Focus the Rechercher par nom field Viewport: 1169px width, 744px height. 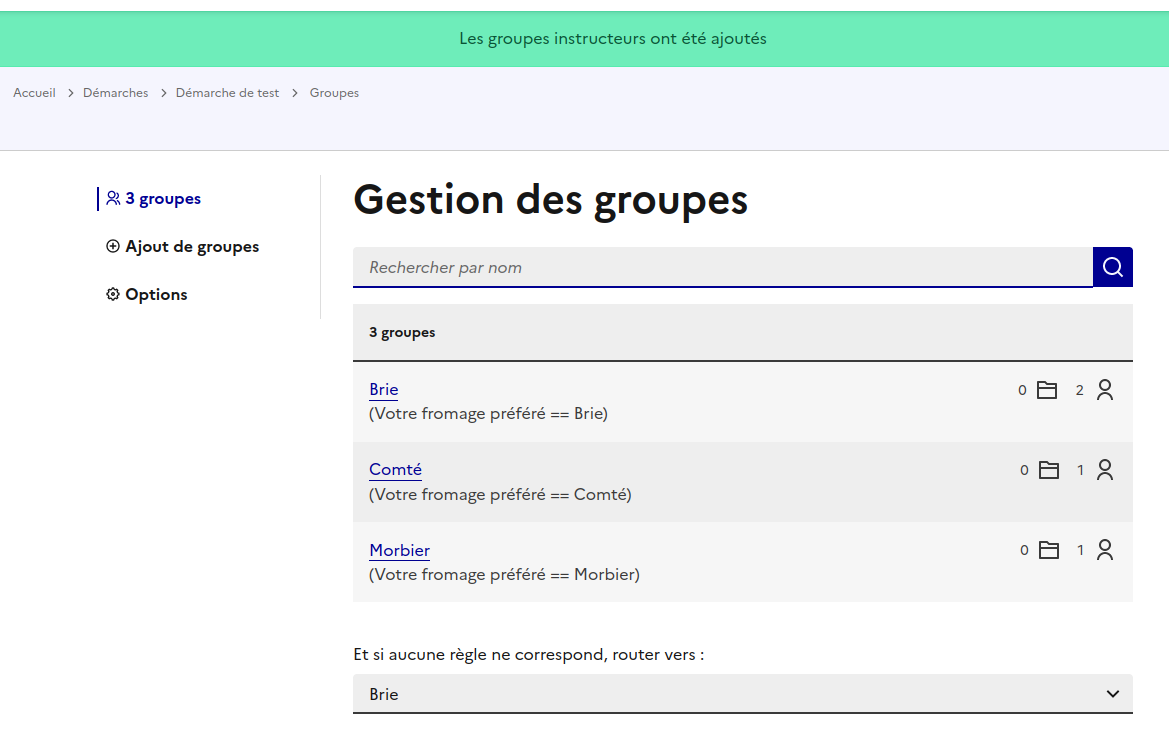(722, 267)
